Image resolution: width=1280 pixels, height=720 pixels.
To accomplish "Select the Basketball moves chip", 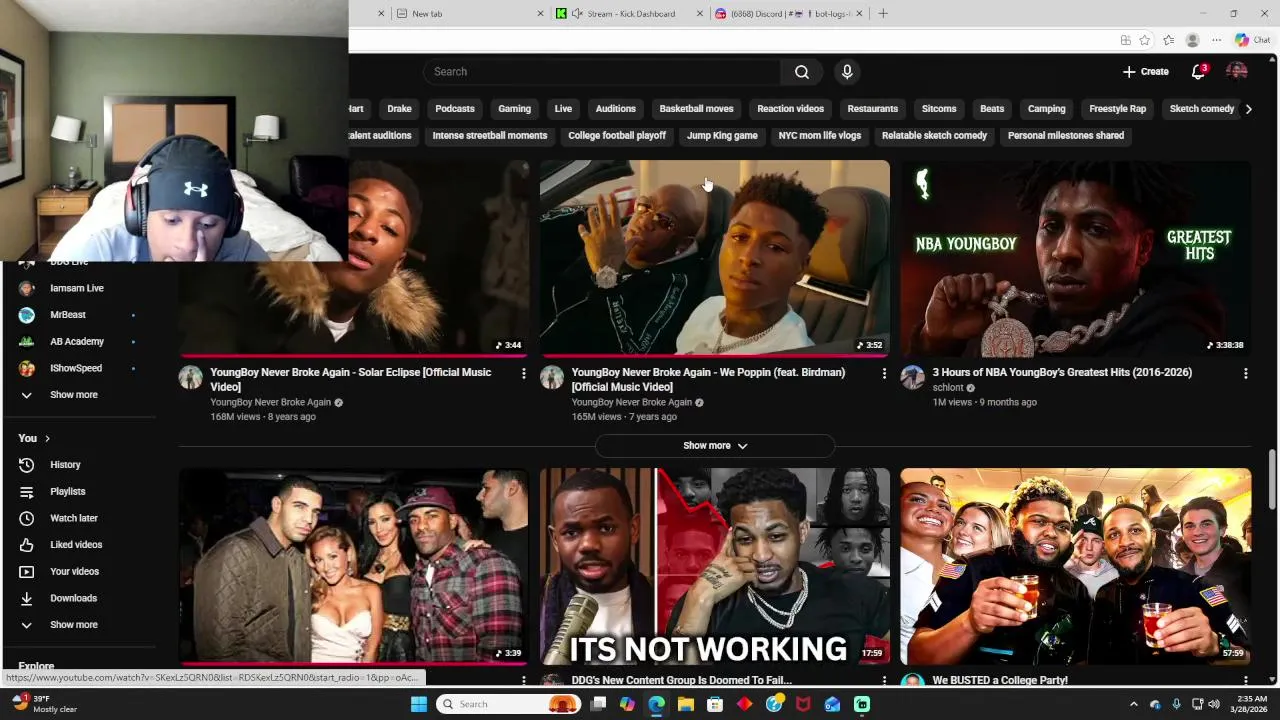I will 696,109.
